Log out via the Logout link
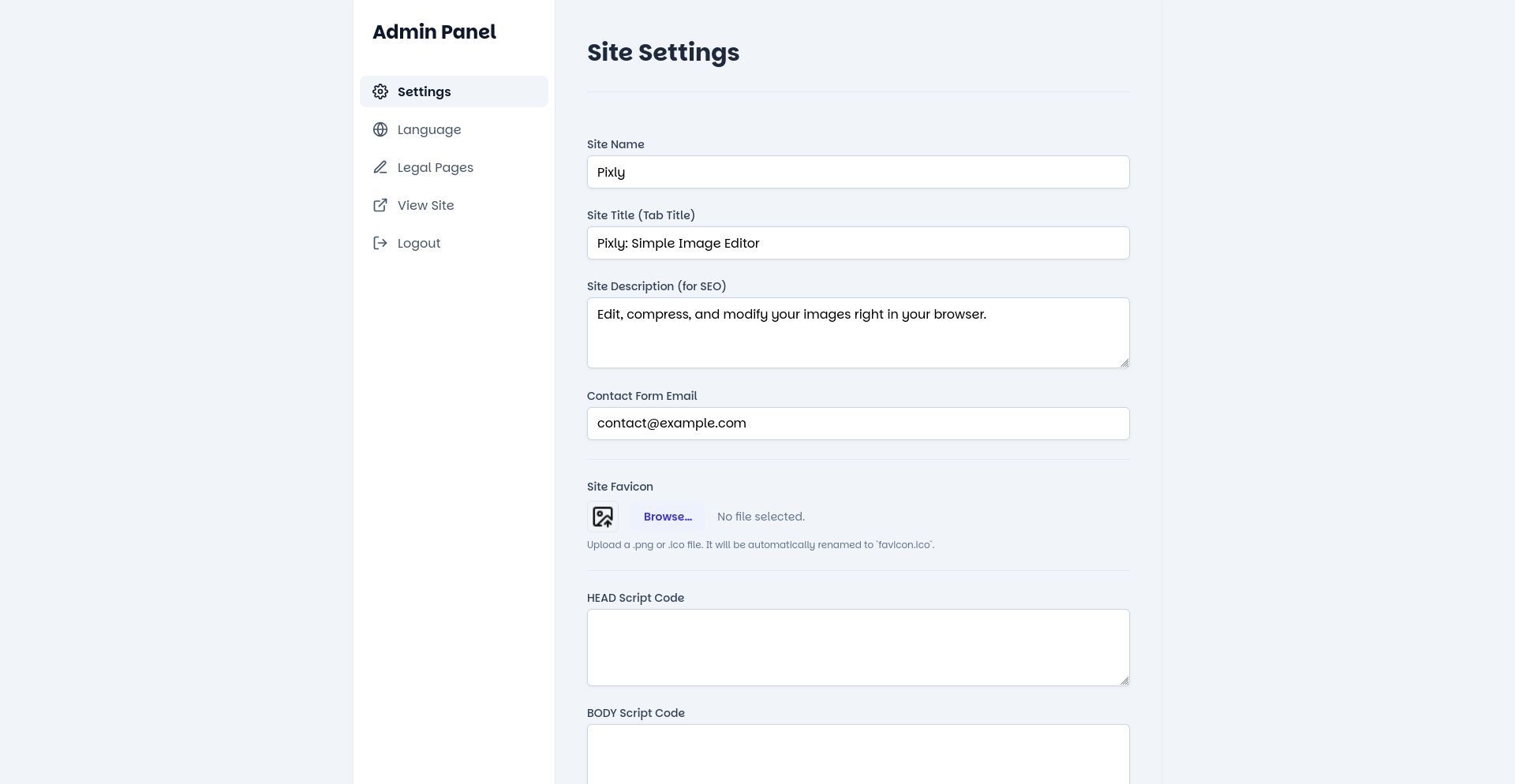This screenshot has width=1515, height=784. (x=418, y=243)
